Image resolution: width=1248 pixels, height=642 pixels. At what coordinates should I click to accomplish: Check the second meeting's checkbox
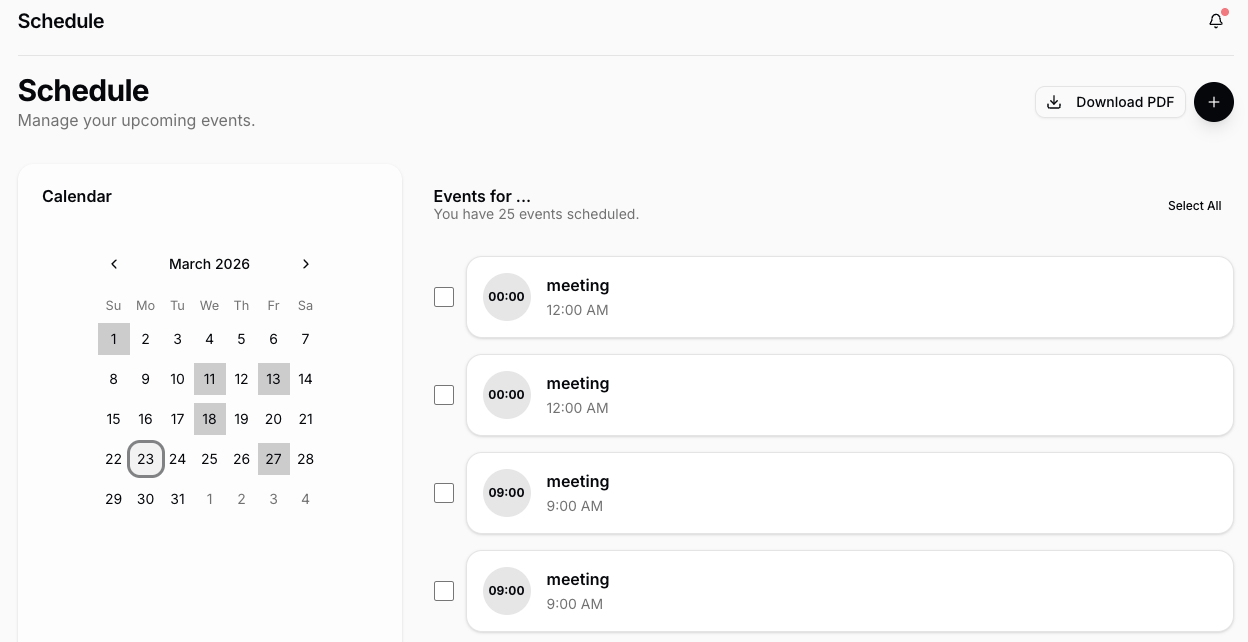click(x=444, y=395)
